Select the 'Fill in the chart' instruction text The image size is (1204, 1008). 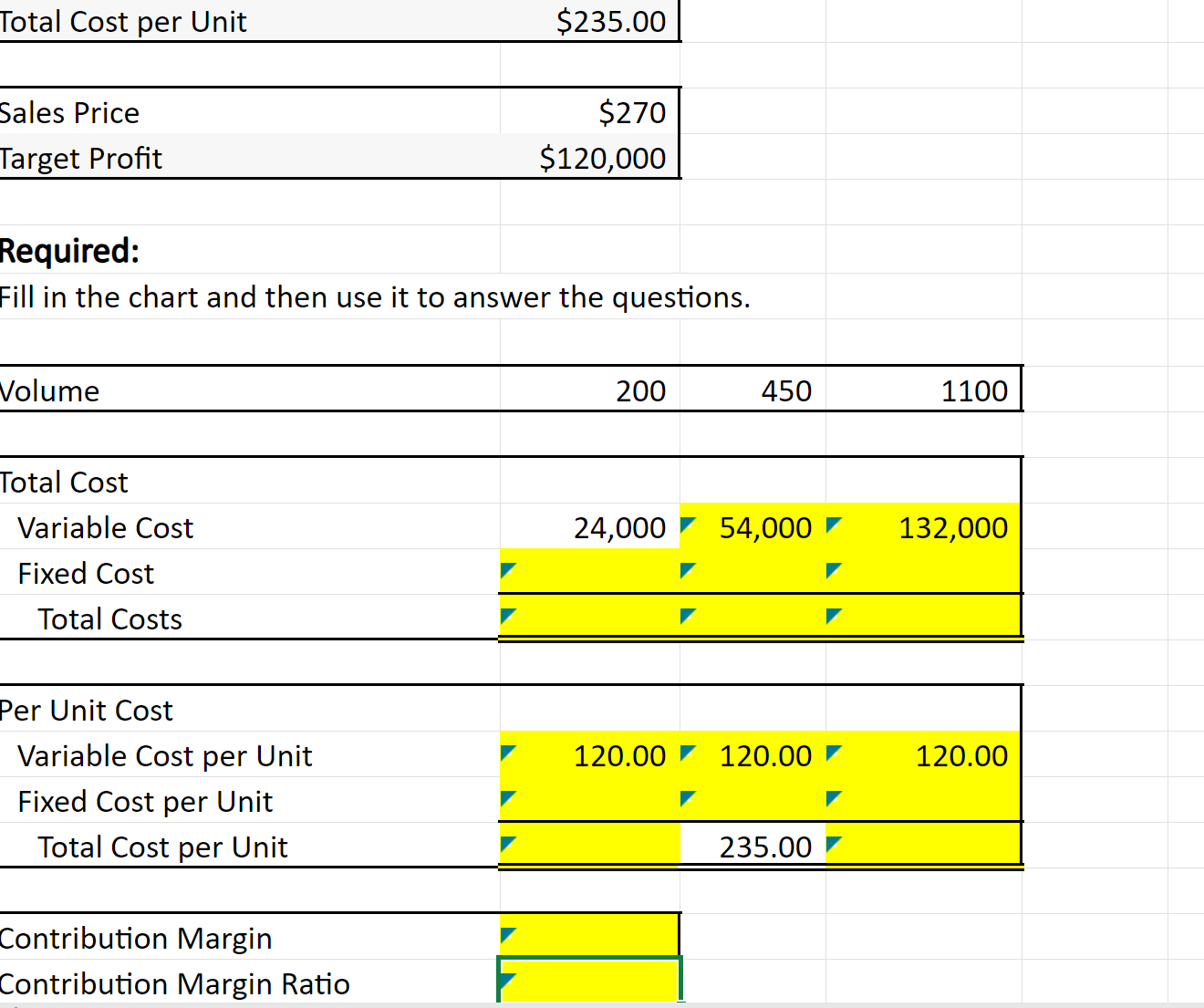pos(375,296)
